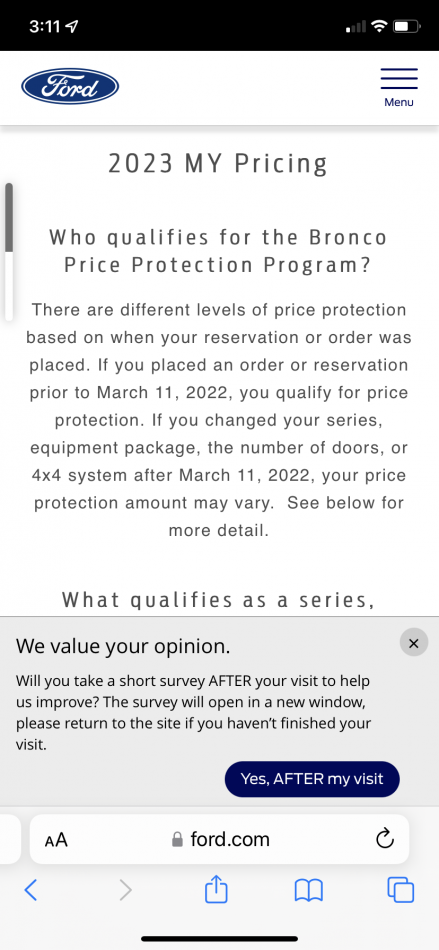Tap the battery status icon
The width and height of the screenshot is (439, 950).
coord(408,27)
